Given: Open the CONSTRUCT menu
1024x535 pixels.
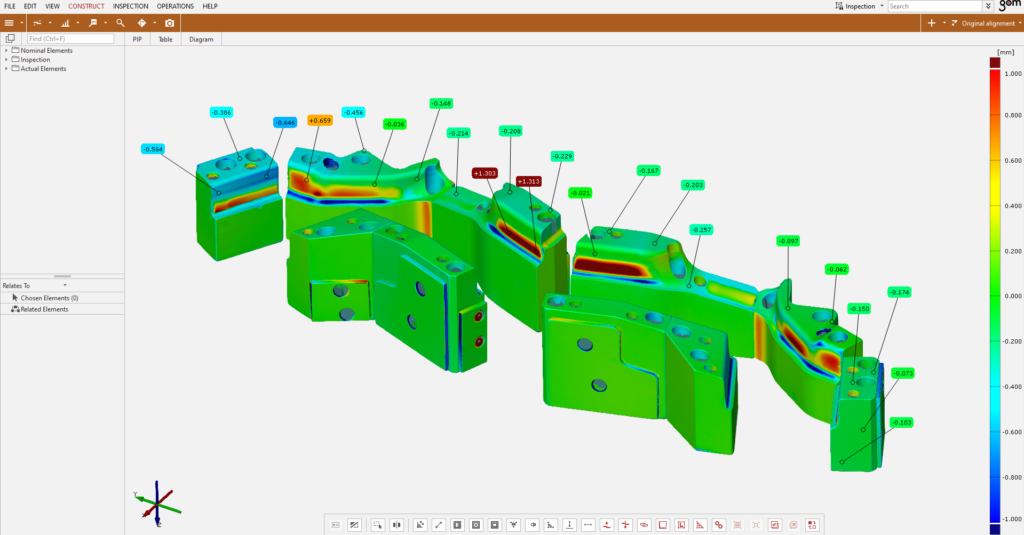Looking at the screenshot, I should click(86, 6).
